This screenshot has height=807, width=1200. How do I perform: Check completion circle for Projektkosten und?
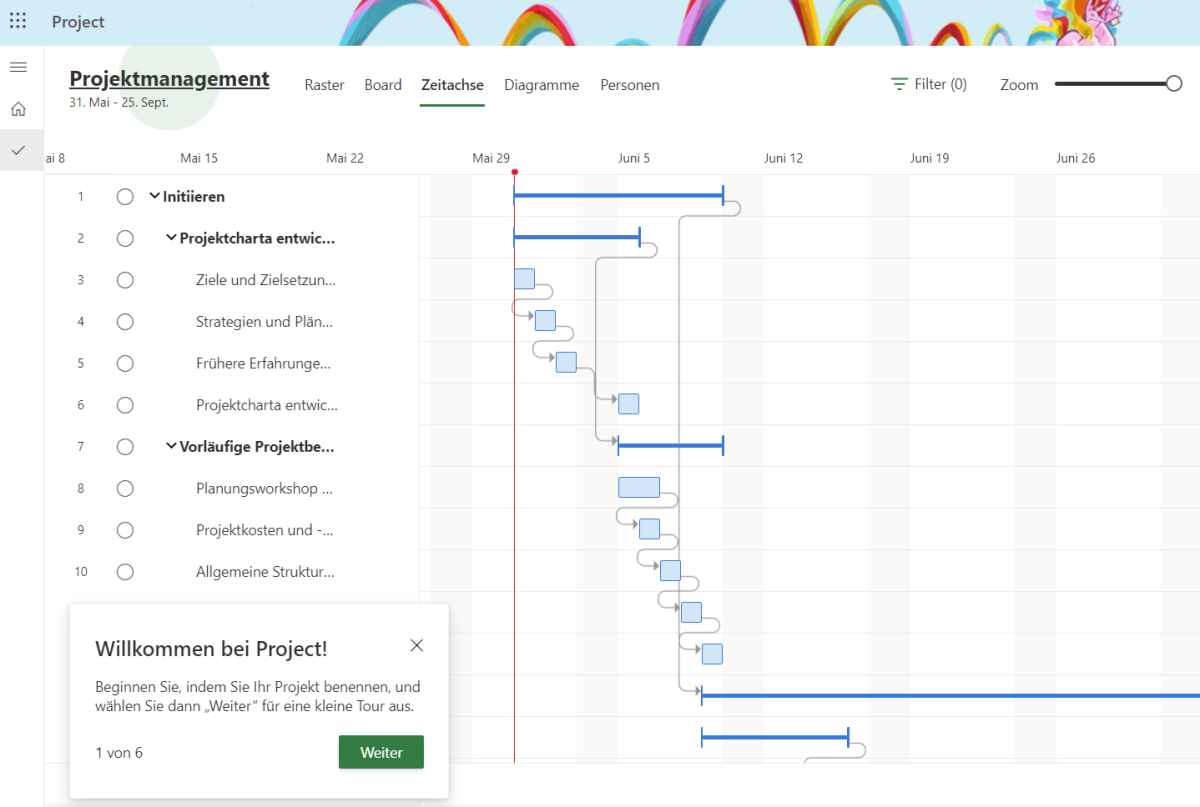point(125,530)
